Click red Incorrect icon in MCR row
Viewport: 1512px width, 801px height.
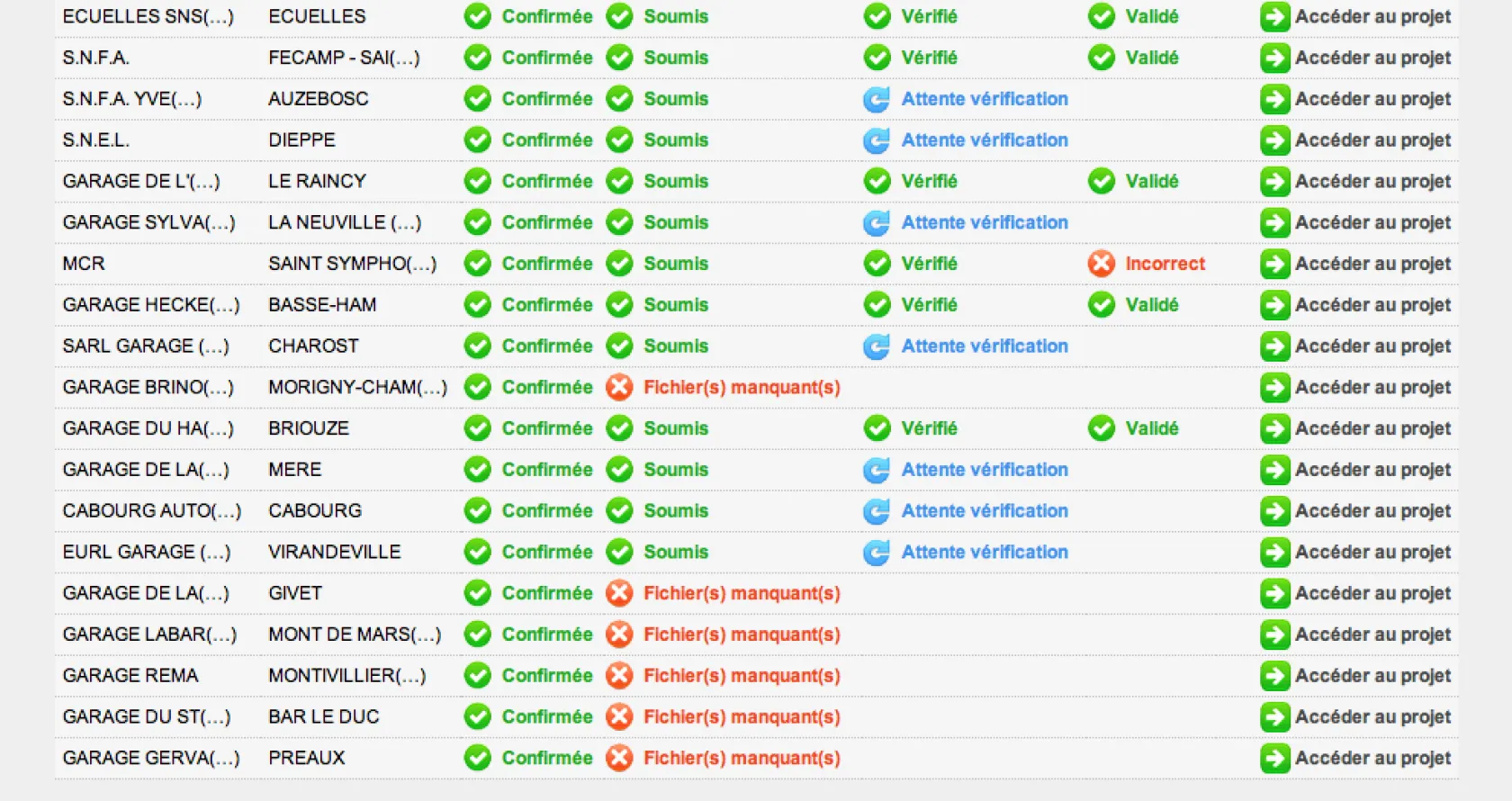[x=1102, y=264]
